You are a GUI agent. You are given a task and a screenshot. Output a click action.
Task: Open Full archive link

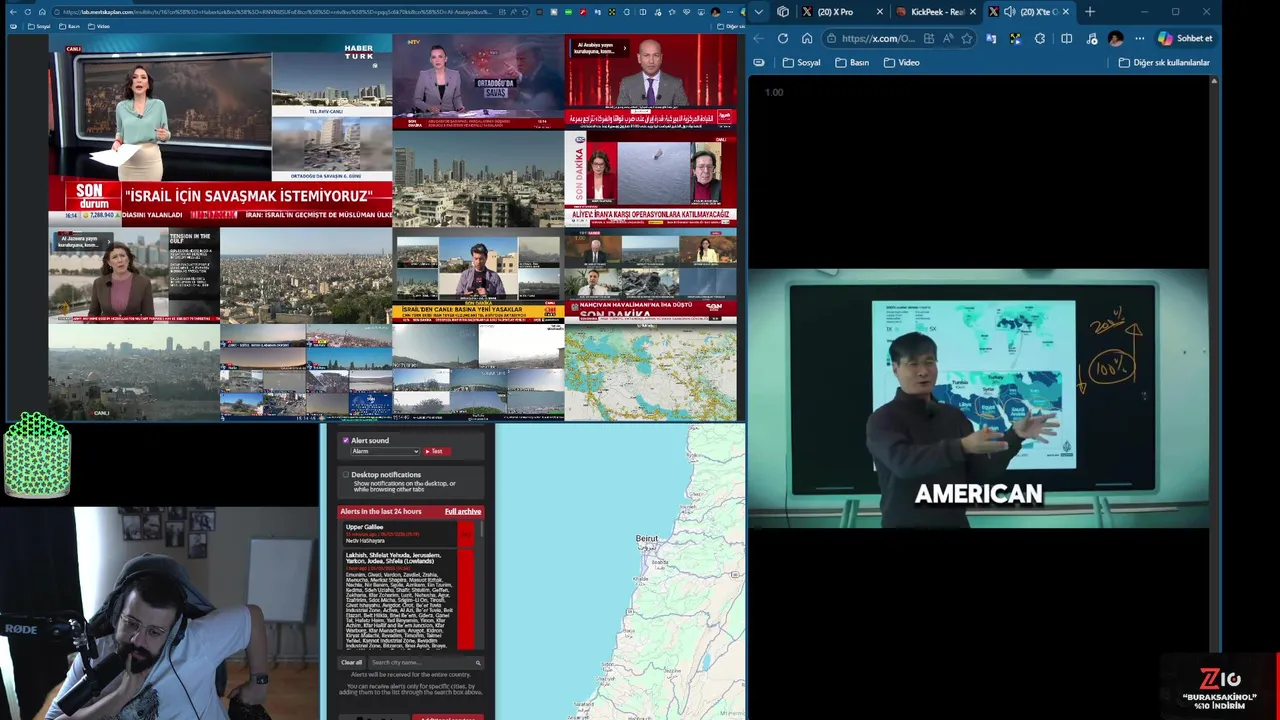(463, 511)
